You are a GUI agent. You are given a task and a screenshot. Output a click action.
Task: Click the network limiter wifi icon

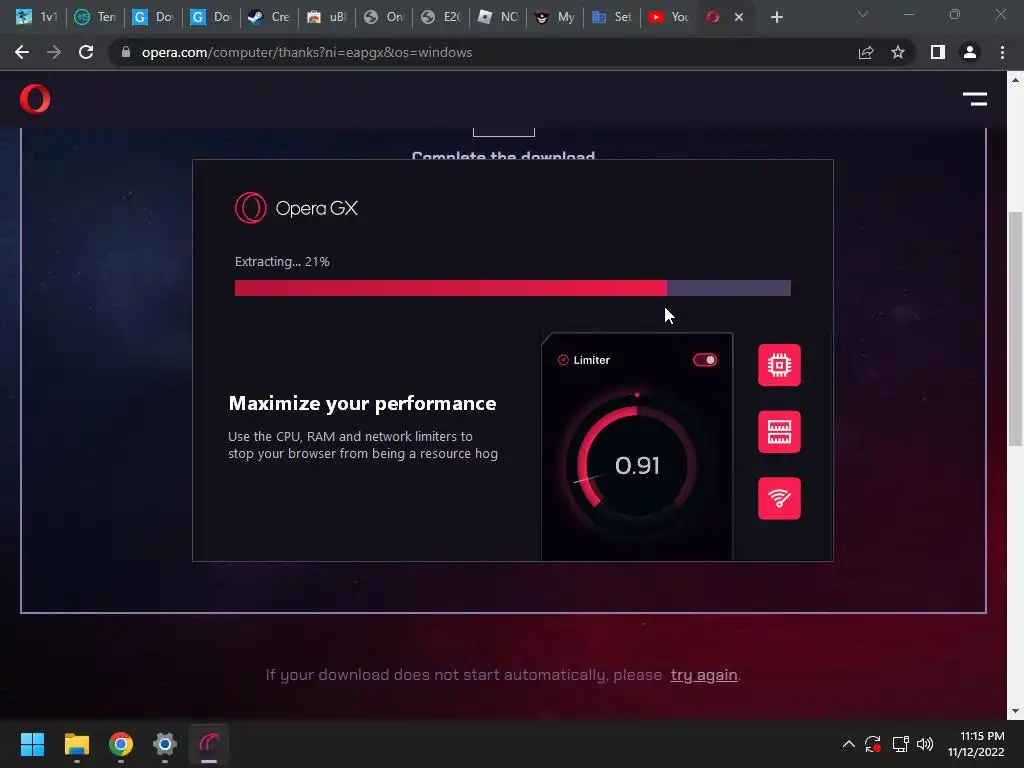779,498
